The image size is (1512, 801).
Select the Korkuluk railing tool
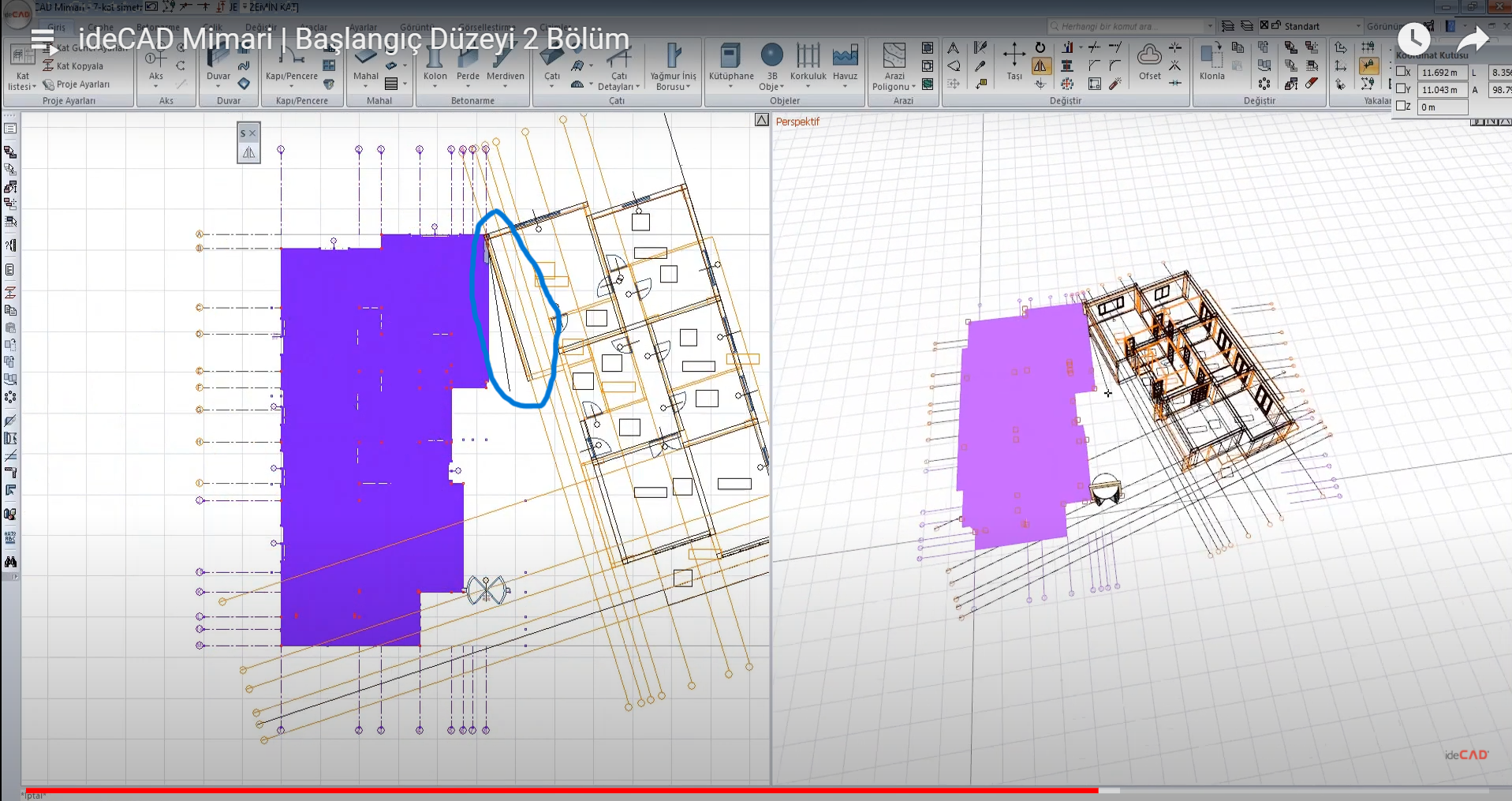pyautogui.click(x=808, y=62)
